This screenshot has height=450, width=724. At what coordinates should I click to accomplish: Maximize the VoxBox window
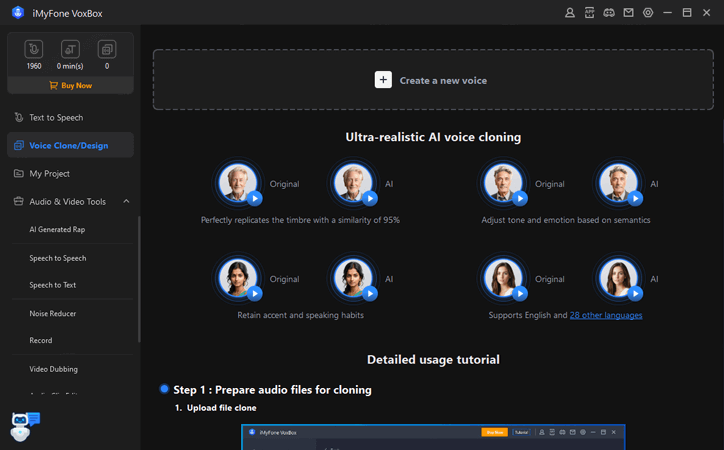click(x=687, y=13)
